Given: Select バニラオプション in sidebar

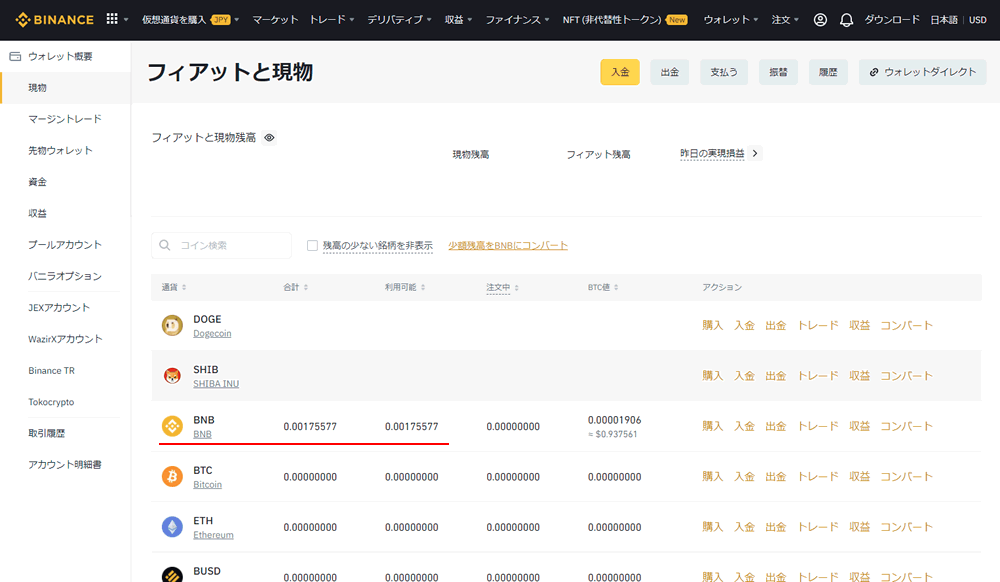Looking at the screenshot, I should click(x=65, y=276).
